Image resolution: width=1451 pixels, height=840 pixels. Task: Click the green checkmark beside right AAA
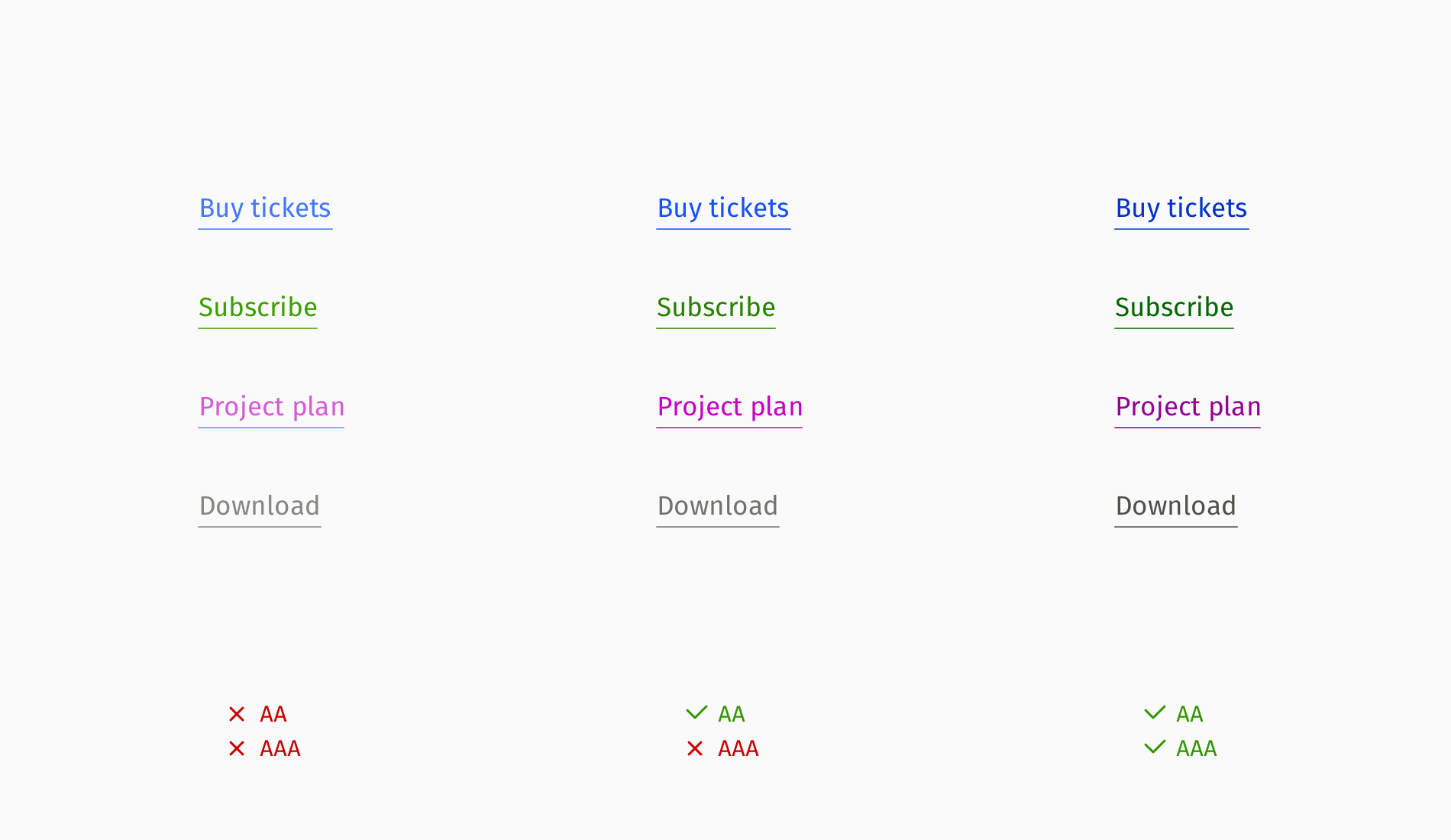tap(1155, 747)
